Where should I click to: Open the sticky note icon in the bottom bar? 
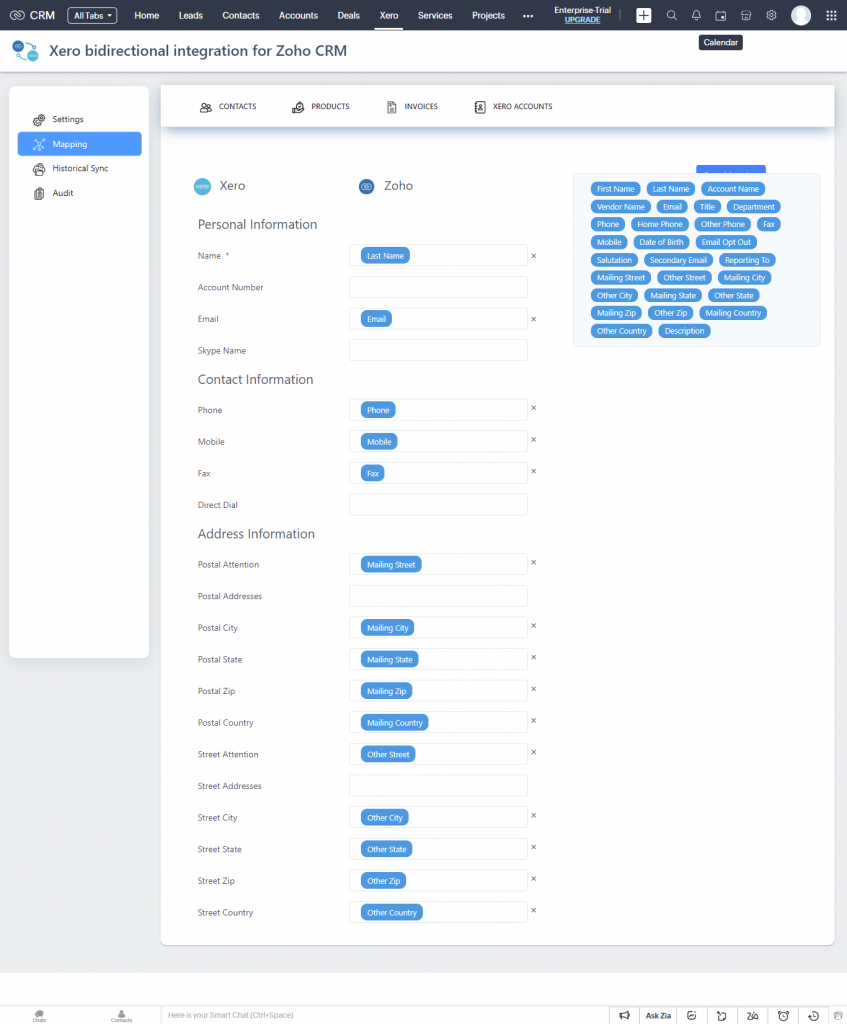722,1016
